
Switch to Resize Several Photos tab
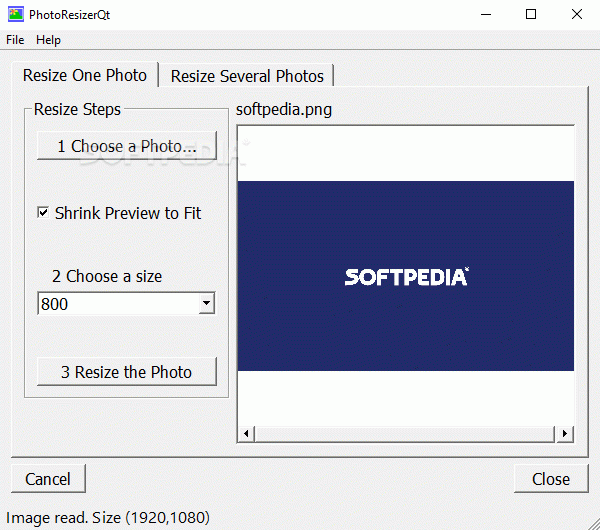pyautogui.click(x=247, y=76)
